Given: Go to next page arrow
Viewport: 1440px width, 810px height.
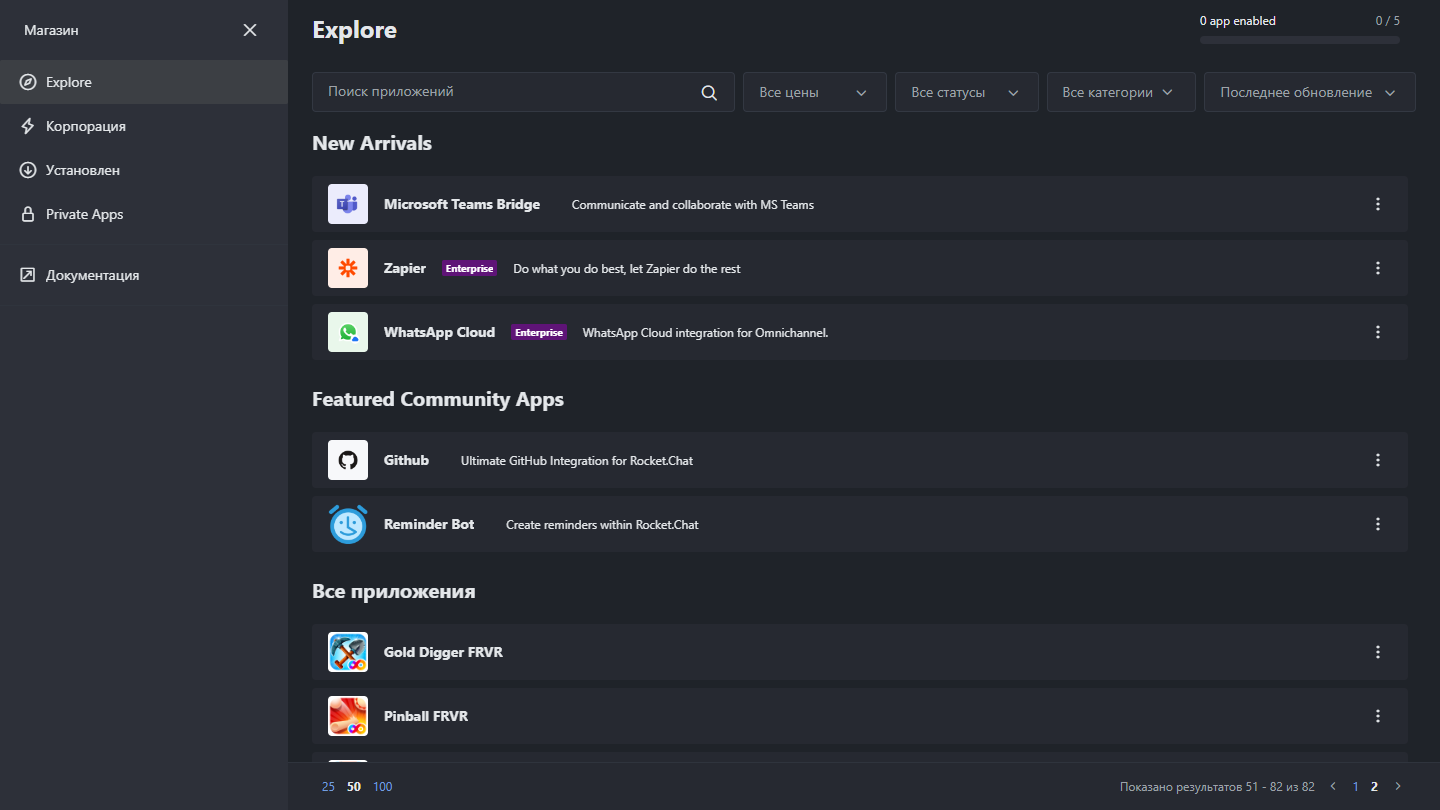Looking at the screenshot, I should 1398,787.
